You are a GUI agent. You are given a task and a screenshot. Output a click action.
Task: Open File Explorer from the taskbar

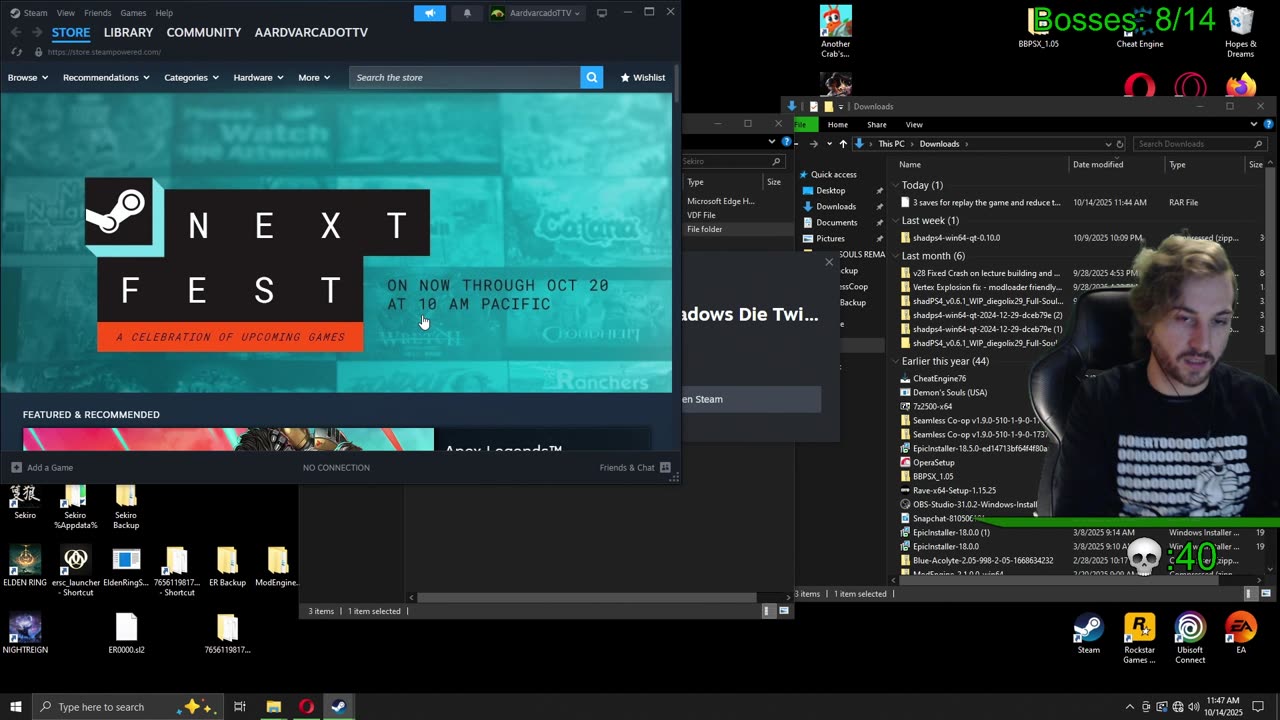(x=273, y=707)
